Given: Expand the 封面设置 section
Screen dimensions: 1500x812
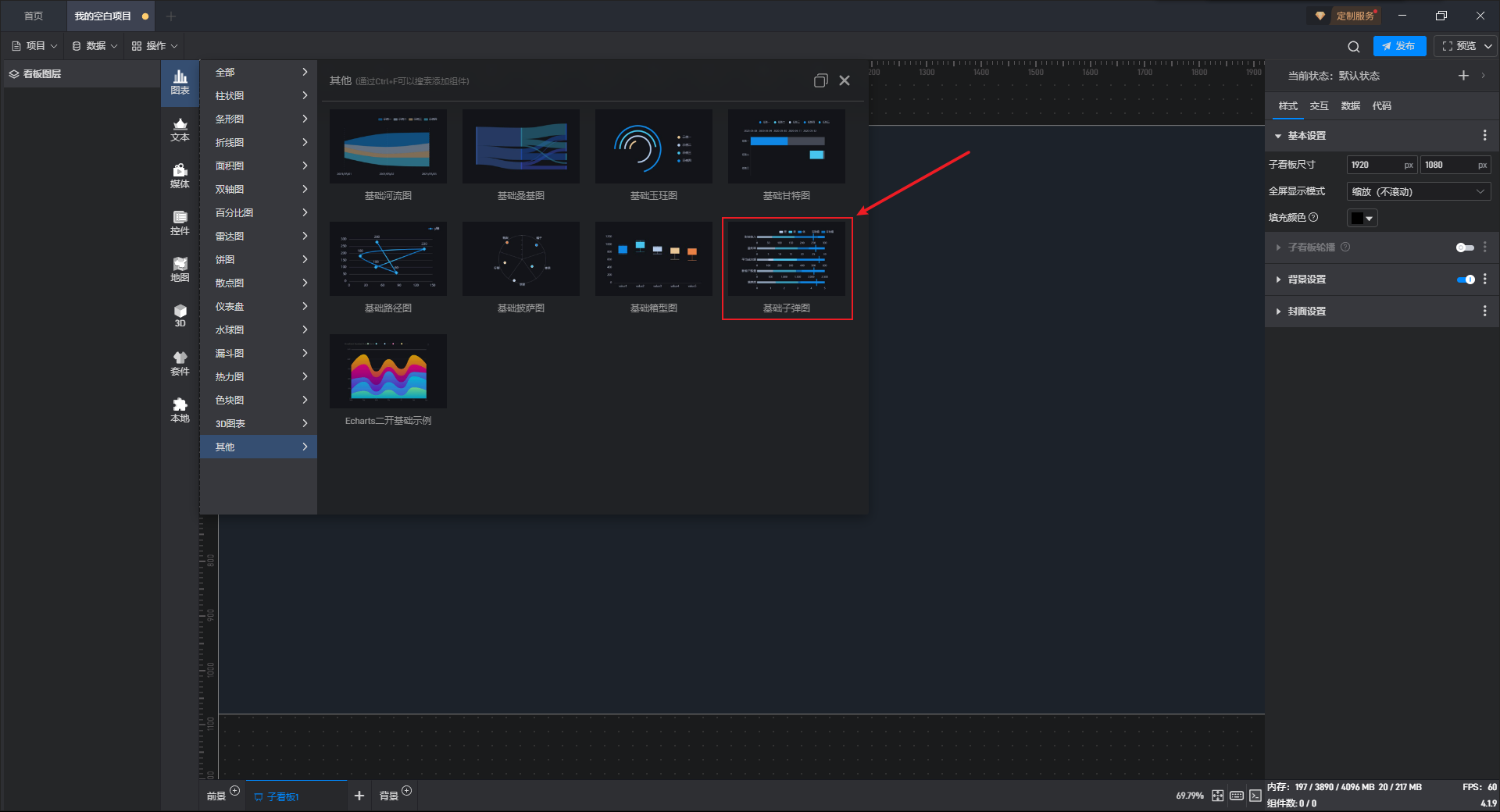Looking at the screenshot, I should 1306,312.
